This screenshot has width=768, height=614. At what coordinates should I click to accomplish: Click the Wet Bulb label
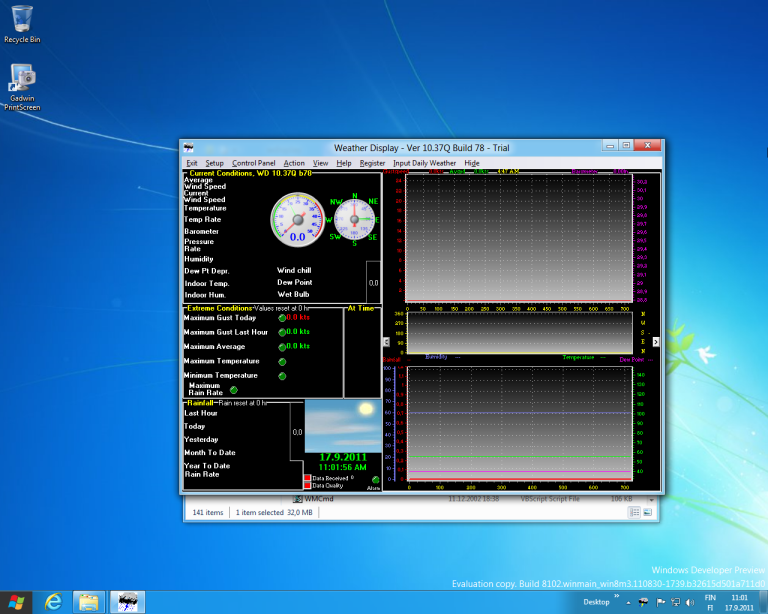(293, 294)
